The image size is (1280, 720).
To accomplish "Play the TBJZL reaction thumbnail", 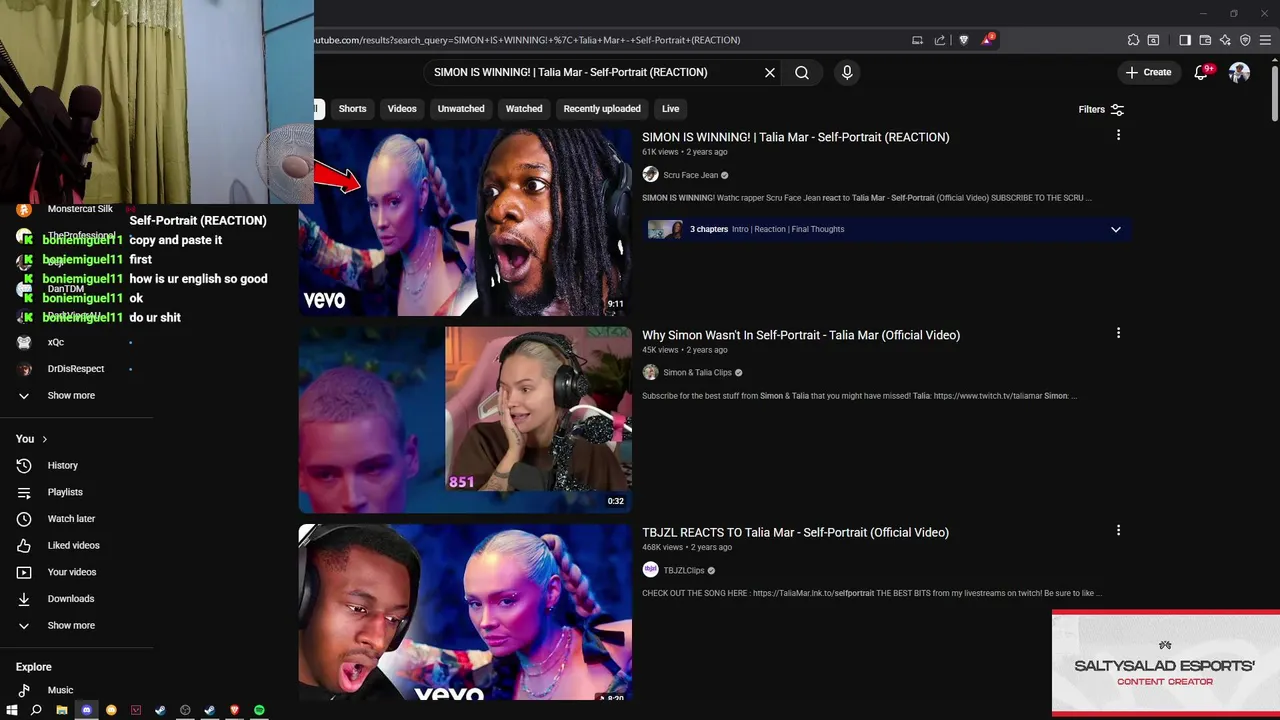I will pos(465,612).
